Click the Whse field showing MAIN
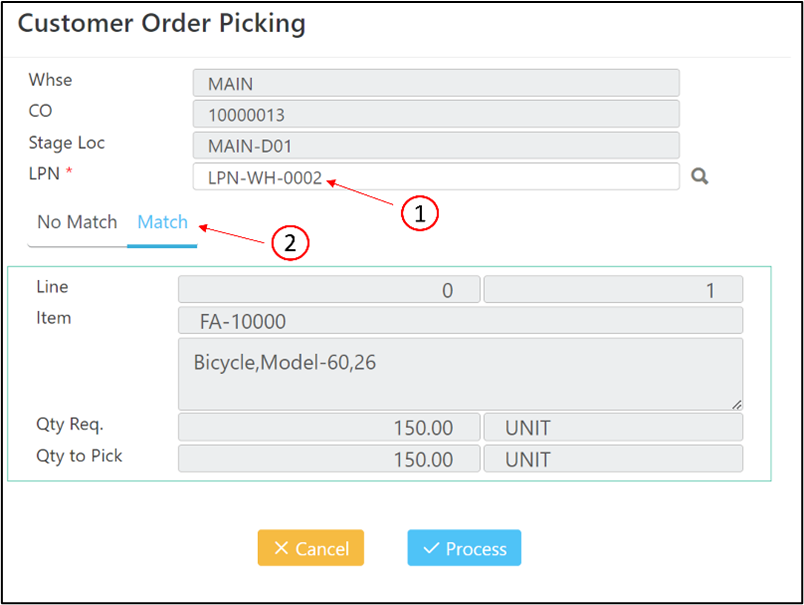 click(436, 83)
